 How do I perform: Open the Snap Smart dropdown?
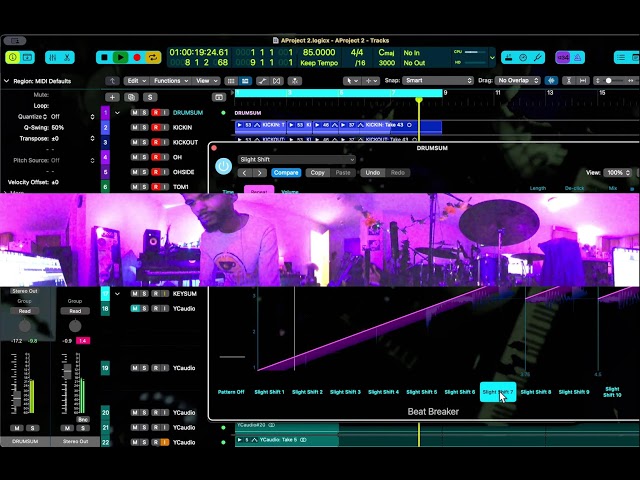coord(438,80)
